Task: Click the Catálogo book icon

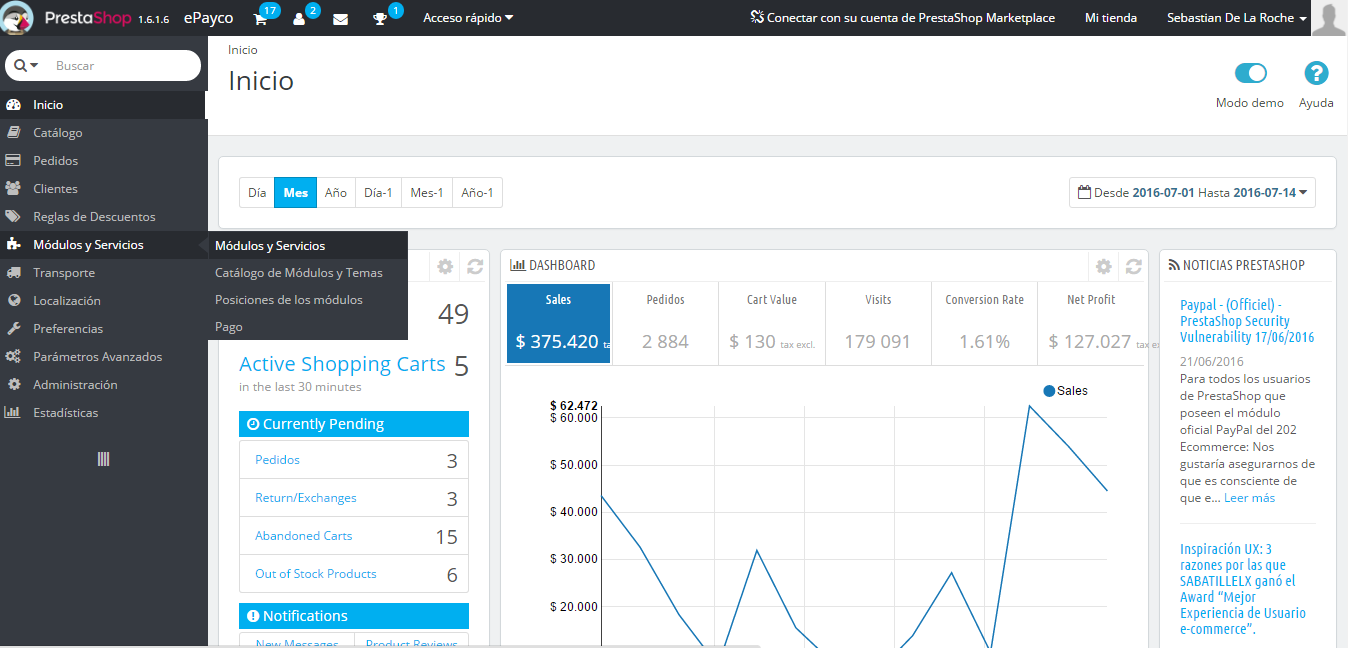Action: [13, 133]
